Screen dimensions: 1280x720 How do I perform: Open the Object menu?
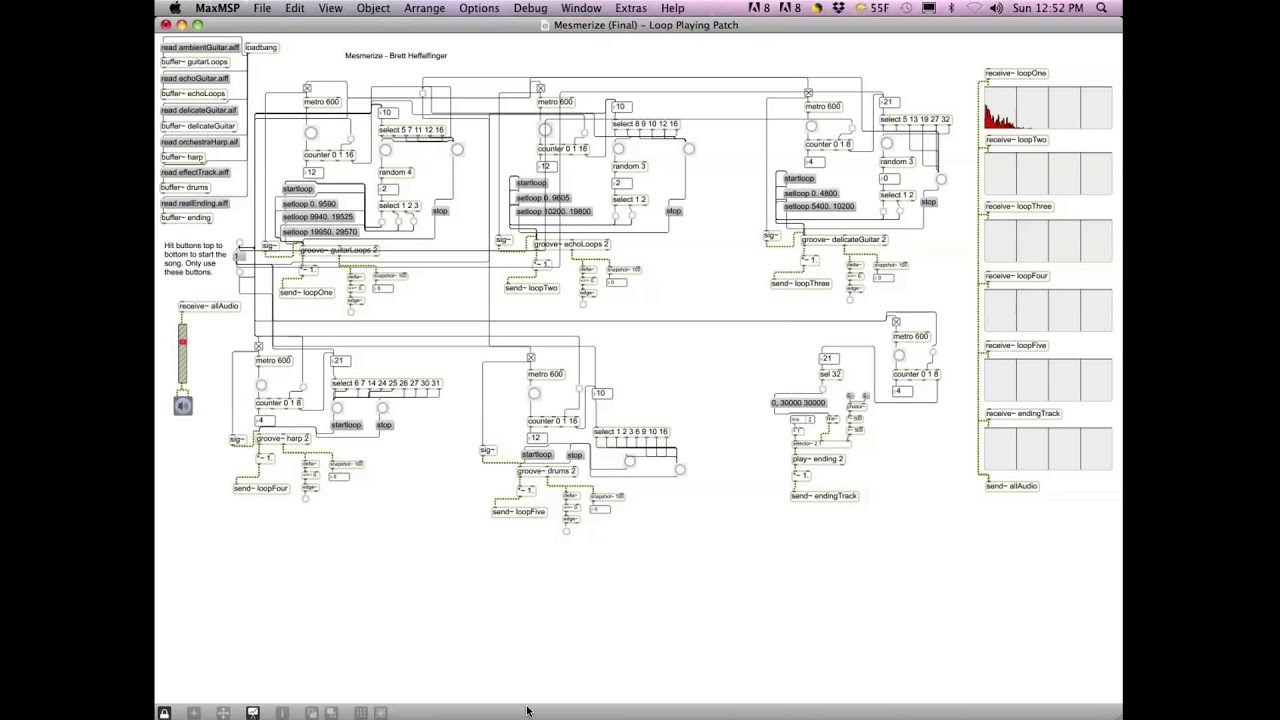pos(373,8)
